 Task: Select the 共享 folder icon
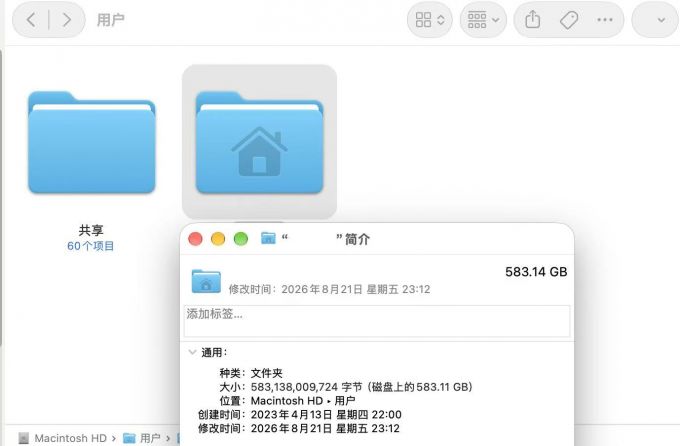point(92,142)
